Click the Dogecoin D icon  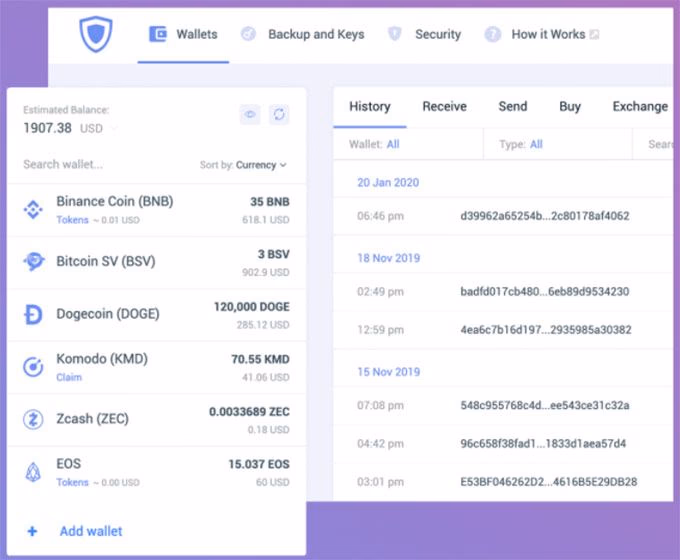(x=33, y=314)
